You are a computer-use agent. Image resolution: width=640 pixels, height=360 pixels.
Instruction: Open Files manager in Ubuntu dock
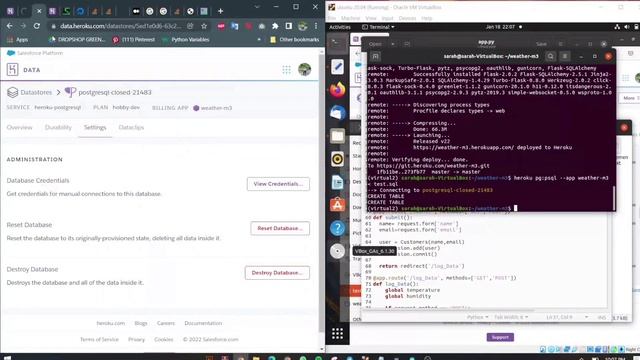(338, 136)
